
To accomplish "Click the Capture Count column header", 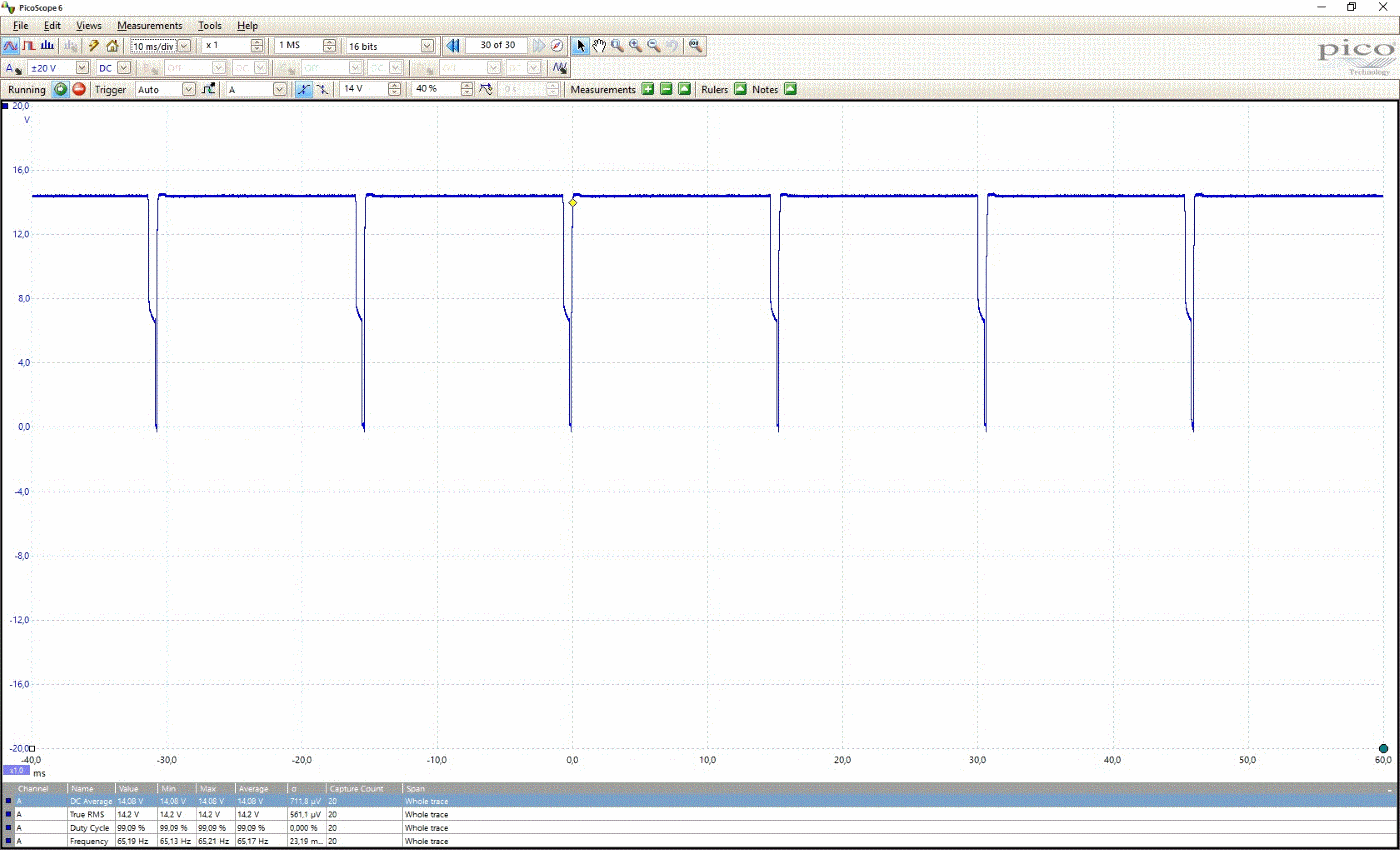I will 364,788.
